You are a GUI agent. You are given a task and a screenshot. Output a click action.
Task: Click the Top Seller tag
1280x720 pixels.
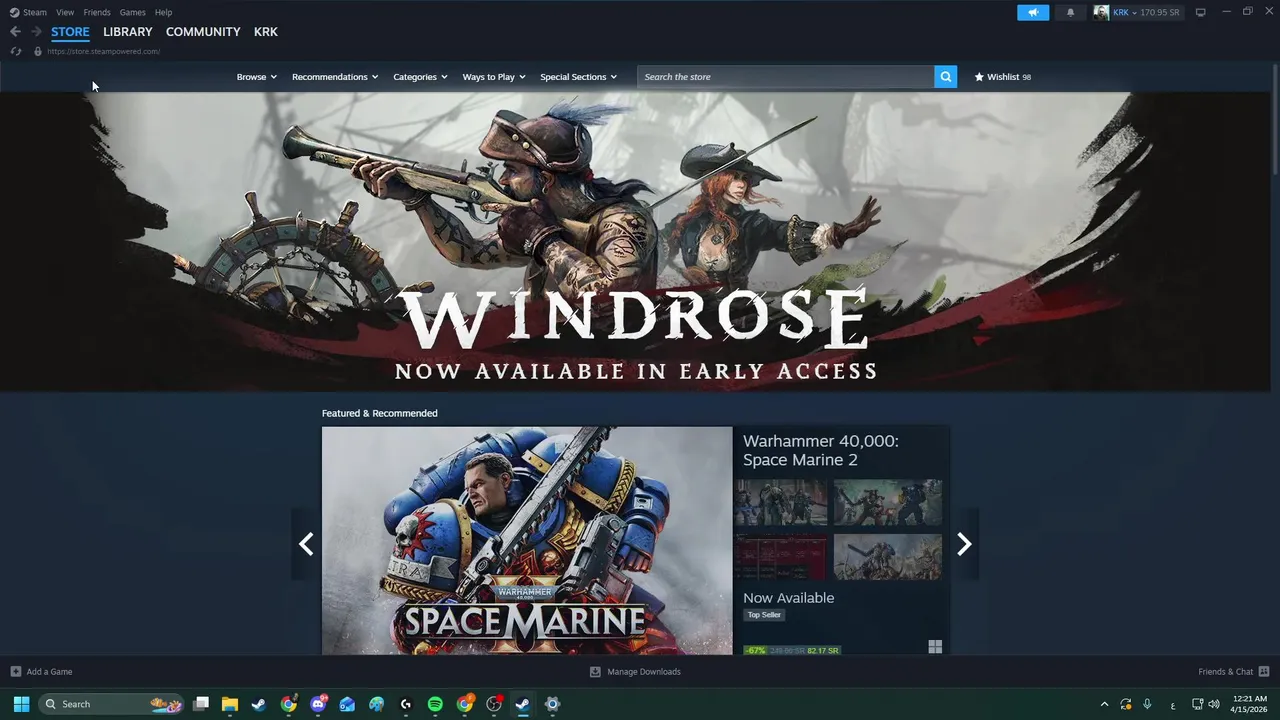tap(764, 615)
